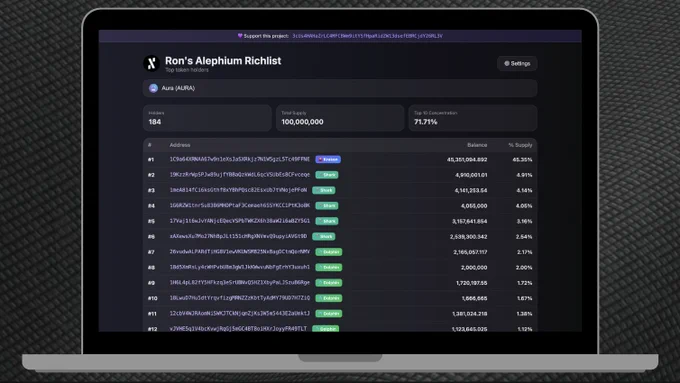Image resolution: width=680 pixels, height=383 pixels.
Task: Select the Top 10 Concentration 71.71% card
Action: tap(473, 118)
